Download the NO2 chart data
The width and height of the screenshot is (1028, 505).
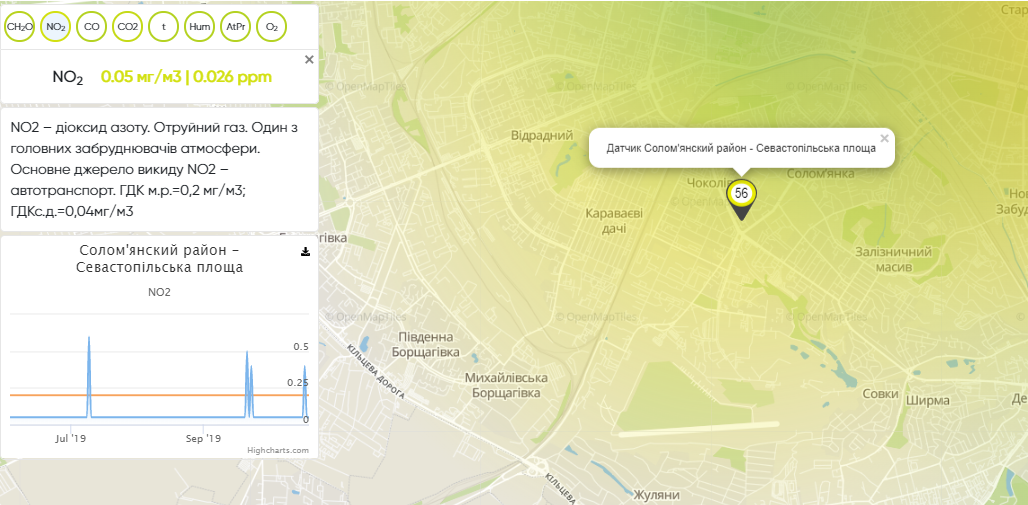pos(305,252)
